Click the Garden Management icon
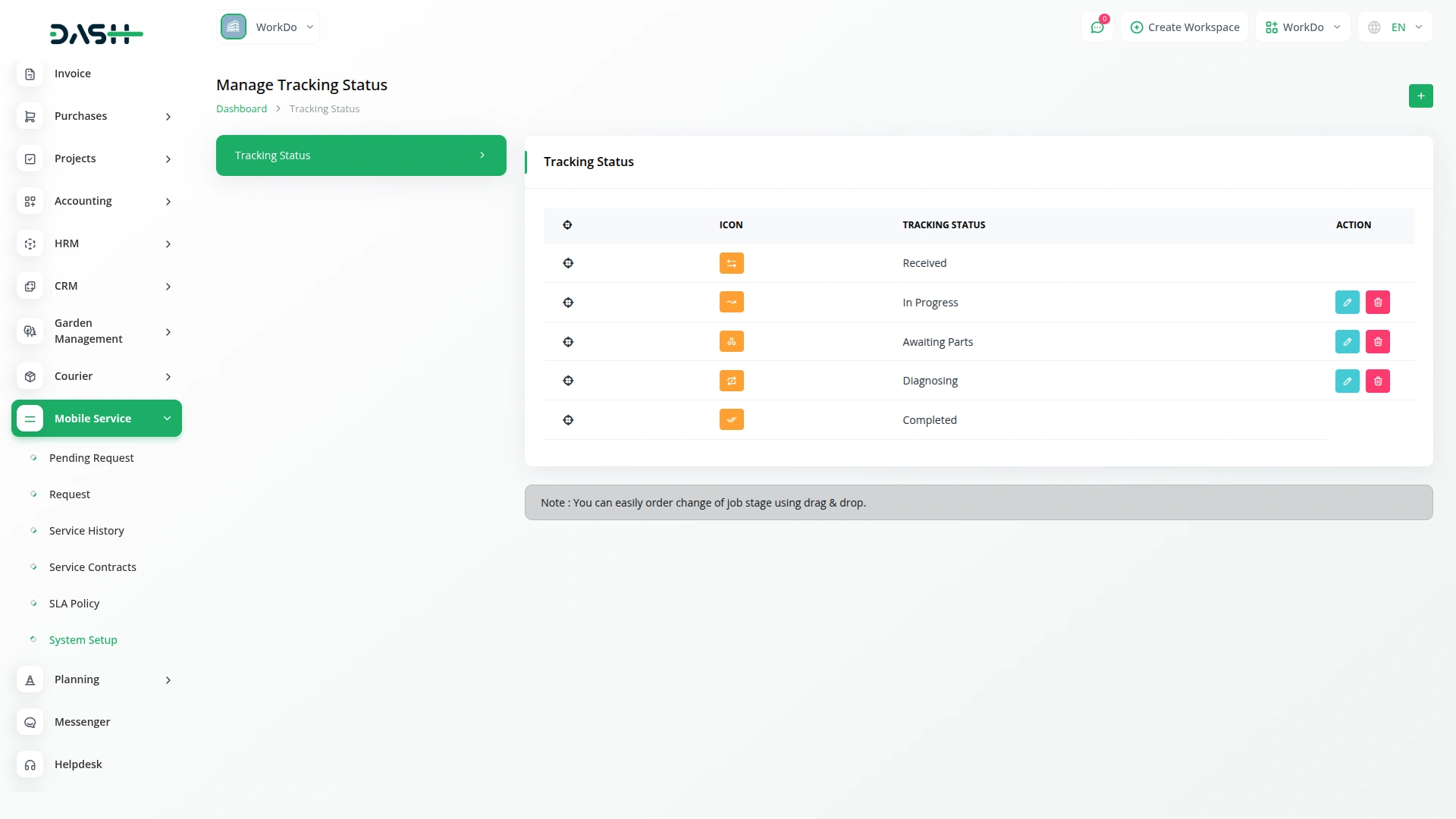Viewport: 1456px width, 819px height. coord(30,331)
